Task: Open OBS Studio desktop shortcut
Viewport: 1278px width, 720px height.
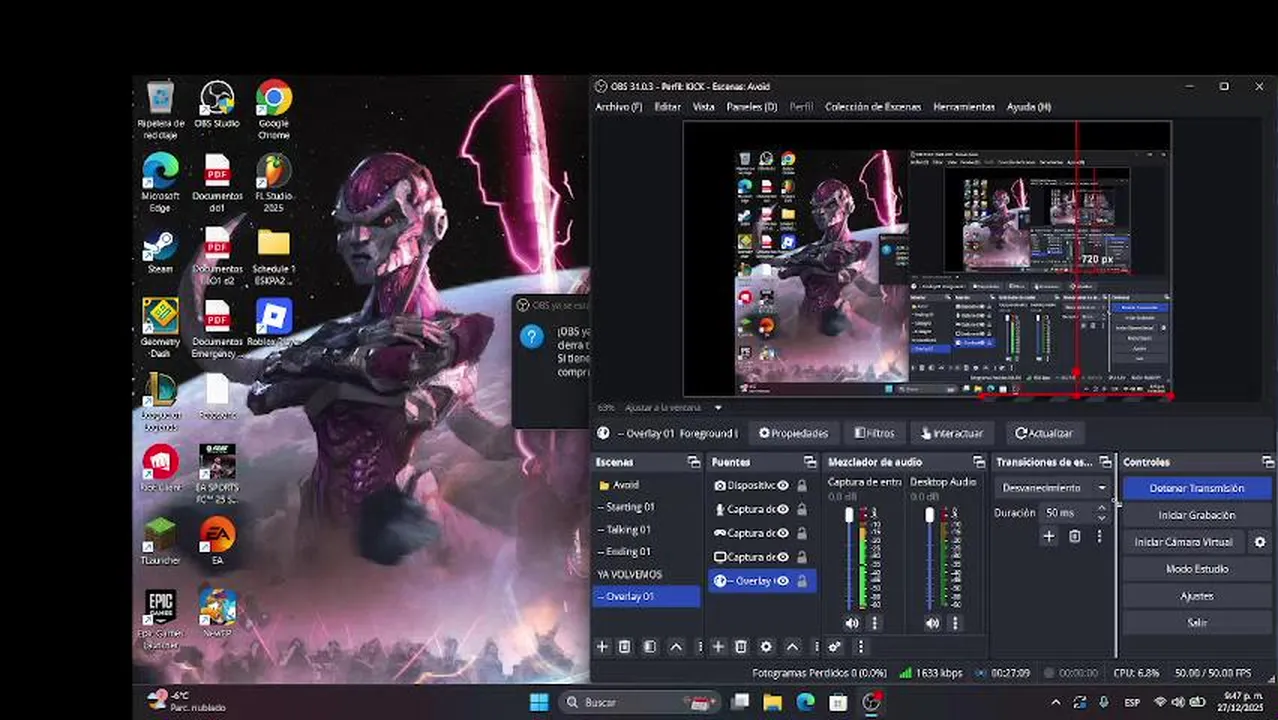Action: click(x=216, y=104)
